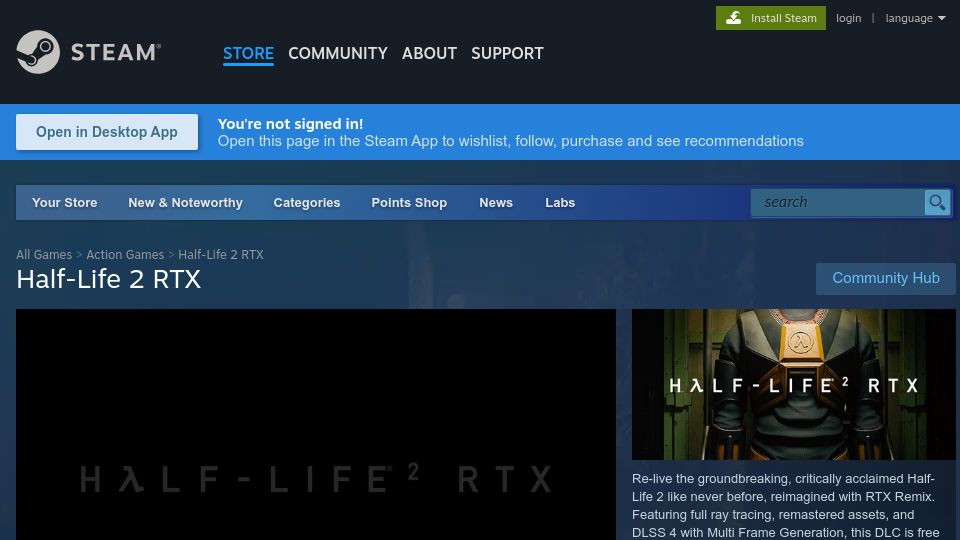Click the game description starting "Re-live the groundbreaking"

tap(786, 506)
